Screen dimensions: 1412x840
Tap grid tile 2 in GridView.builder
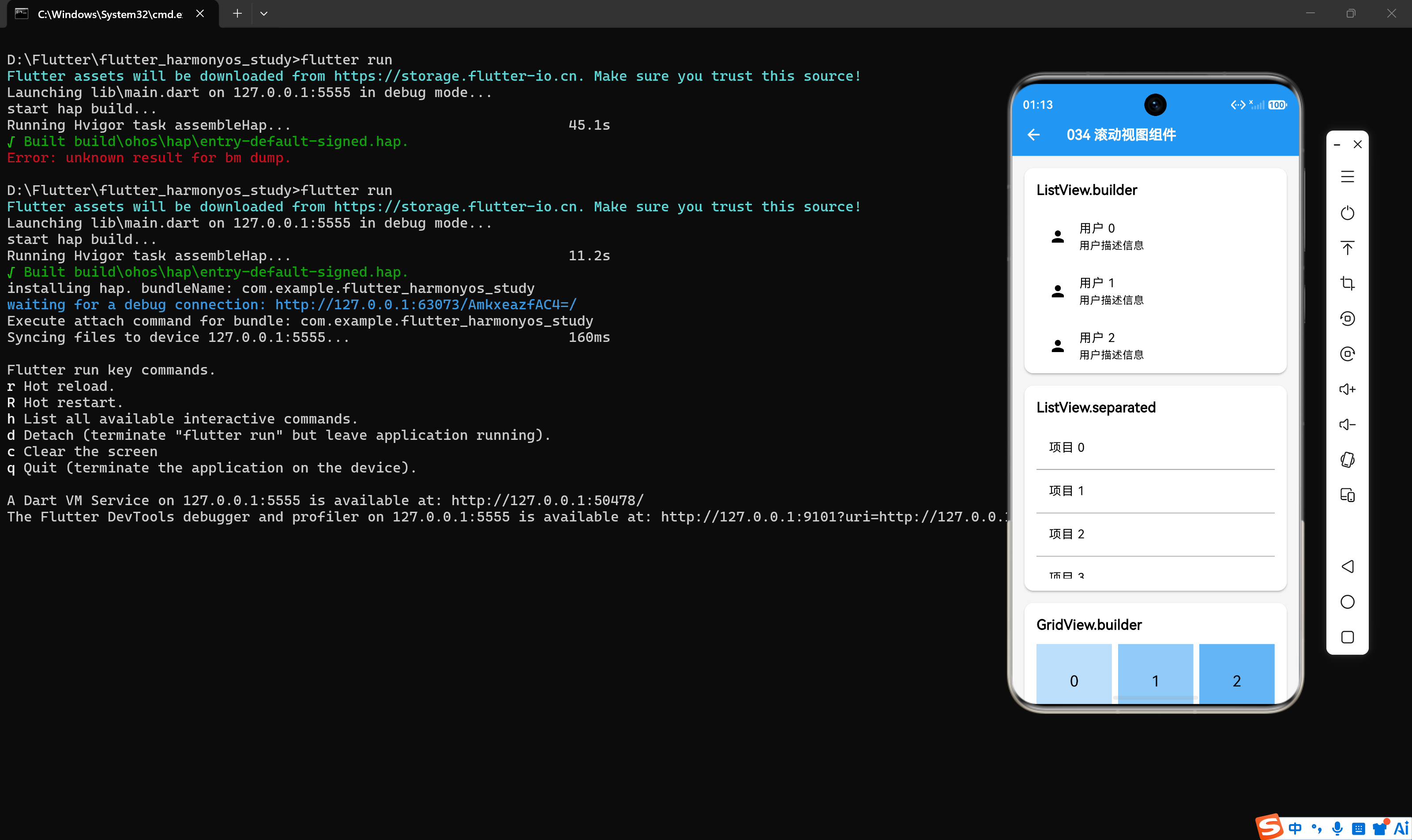(x=1236, y=674)
